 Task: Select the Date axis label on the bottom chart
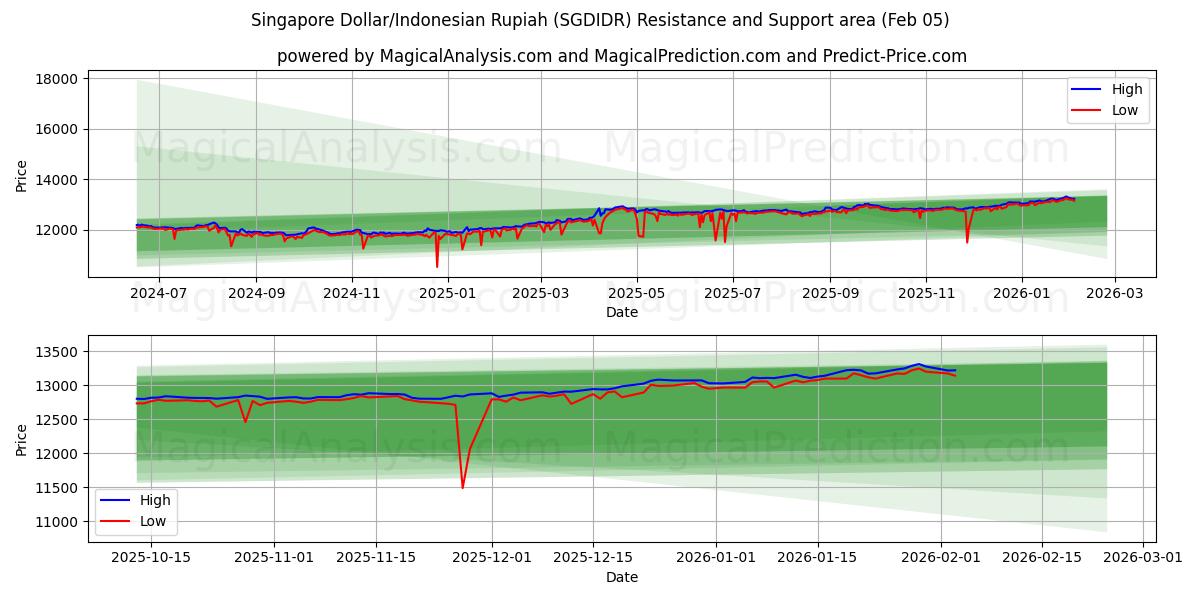click(621, 577)
